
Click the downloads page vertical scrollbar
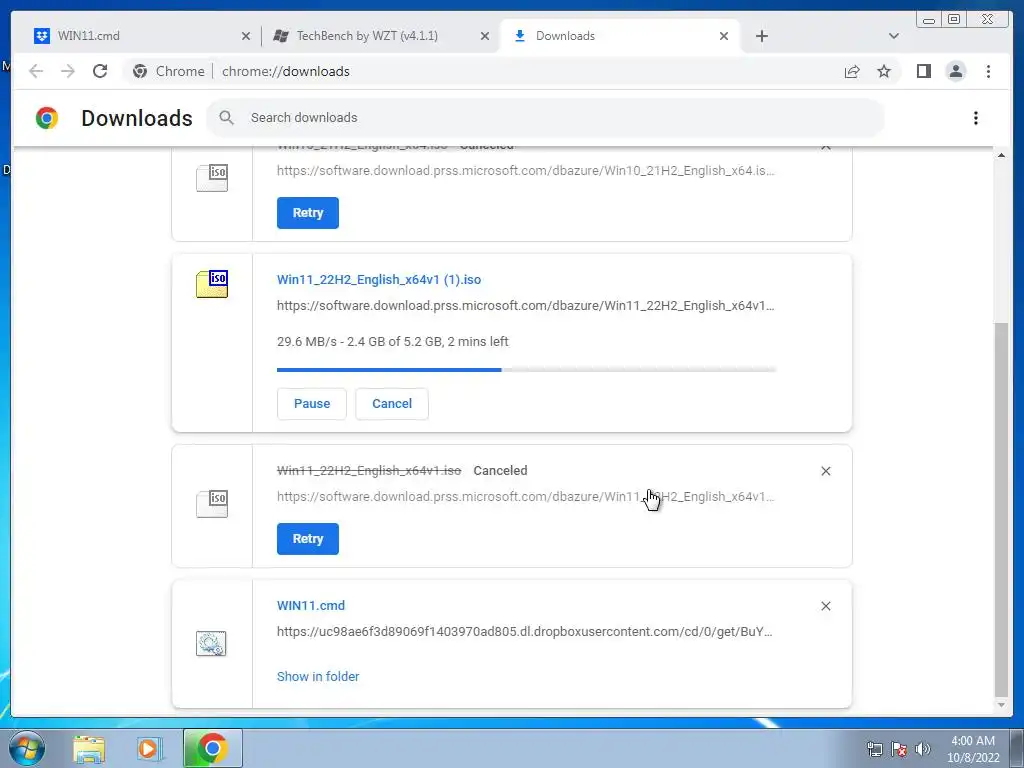1000,509
